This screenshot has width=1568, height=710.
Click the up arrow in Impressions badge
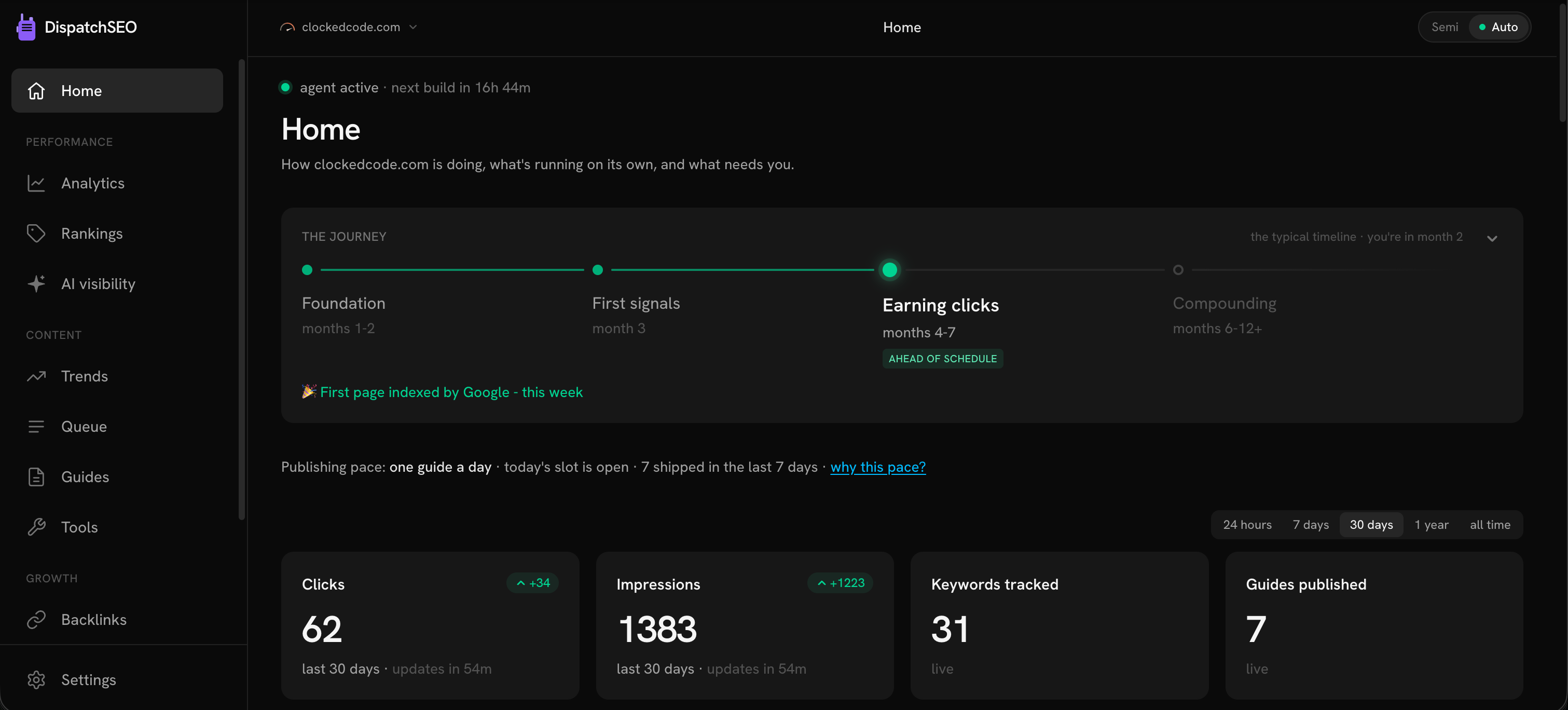pos(822,583)
